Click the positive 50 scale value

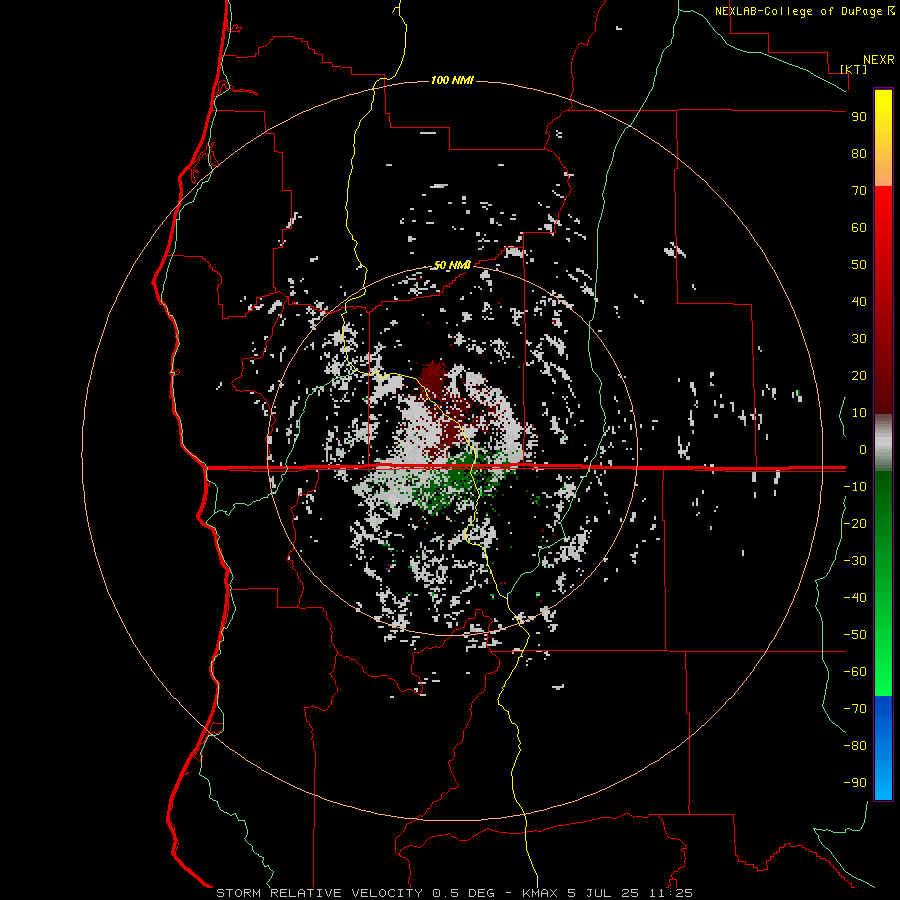point(859,265)
